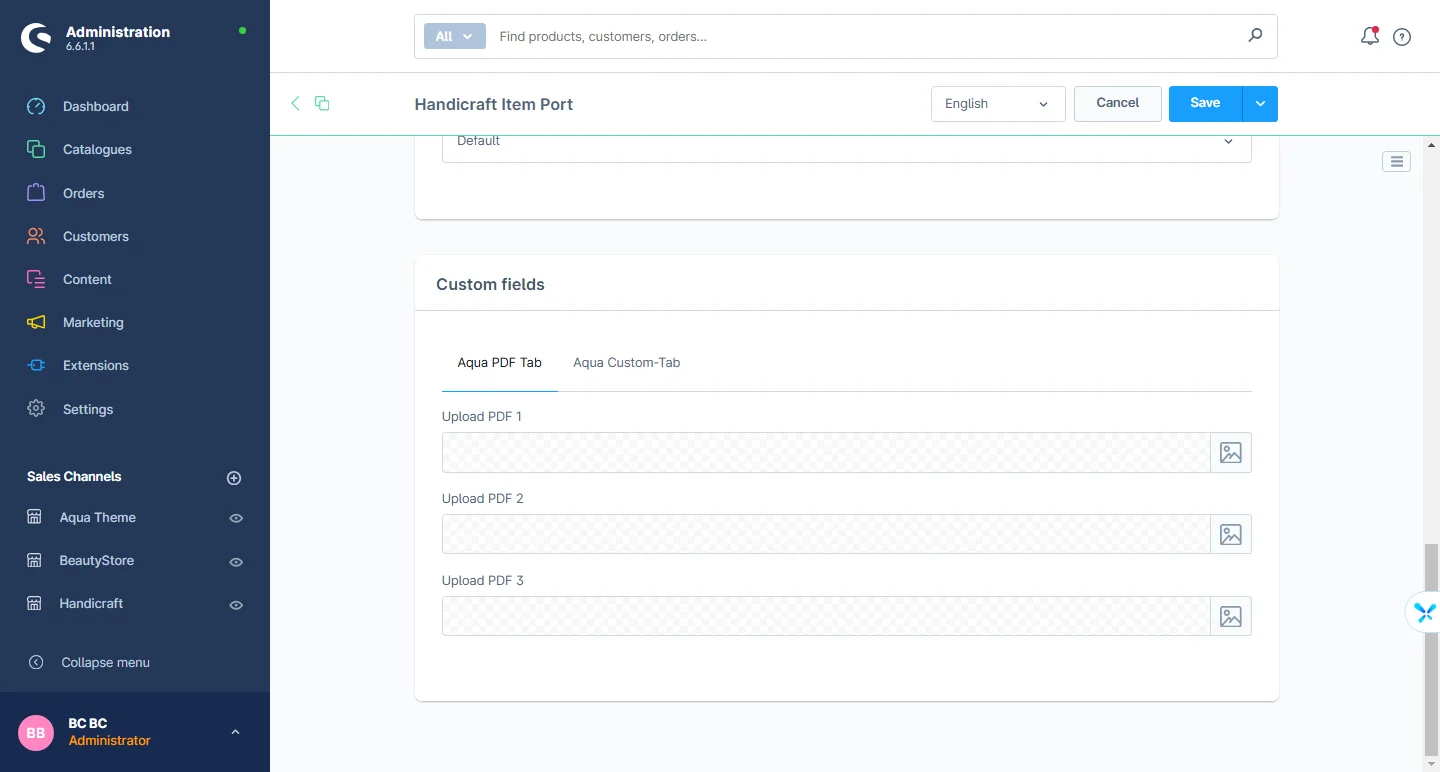Open the notifications bell icon
This screenshot has height=772, width=1440.
pos(1369,37)
